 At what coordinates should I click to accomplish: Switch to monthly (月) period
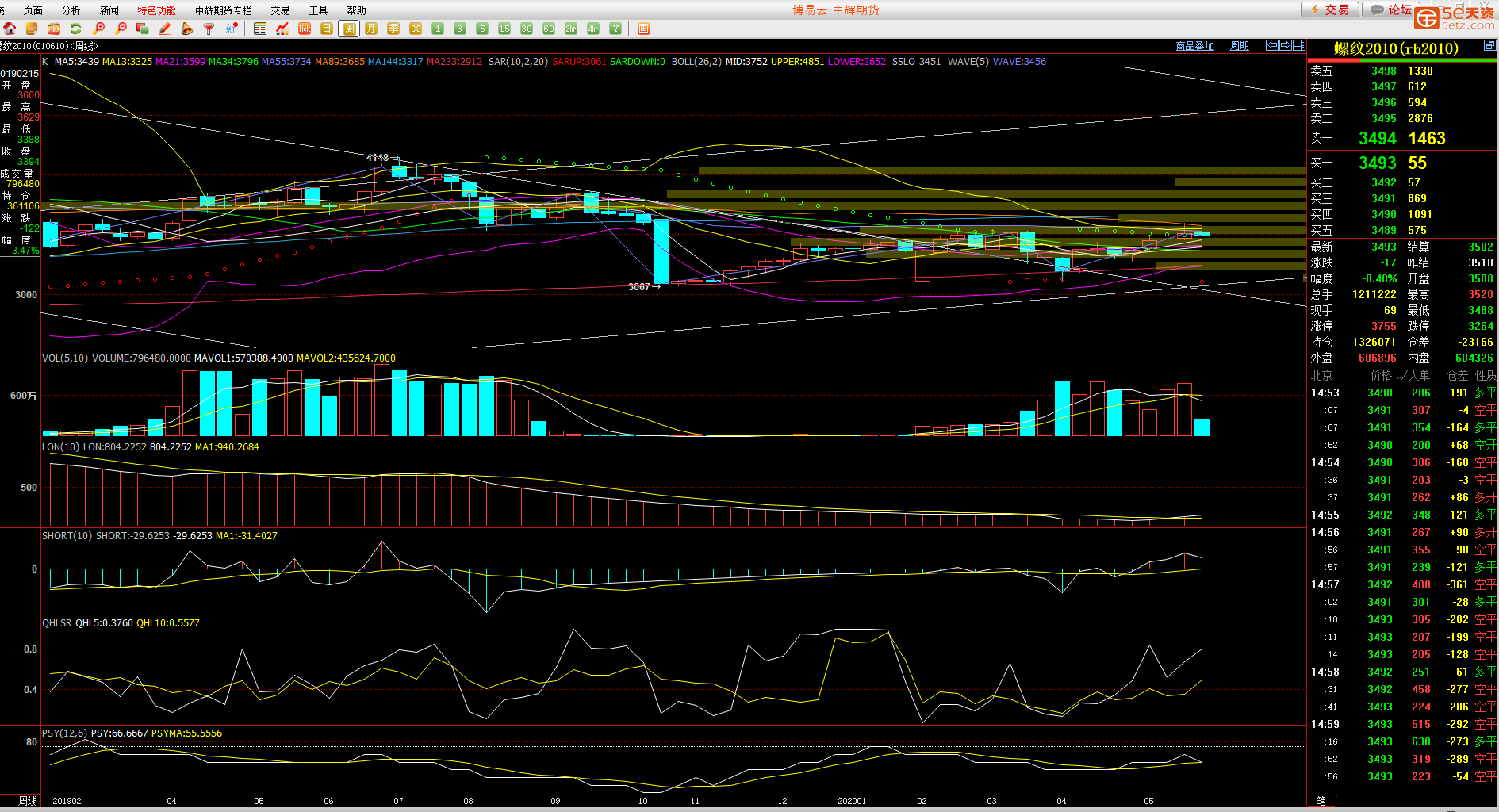[371, 29]
